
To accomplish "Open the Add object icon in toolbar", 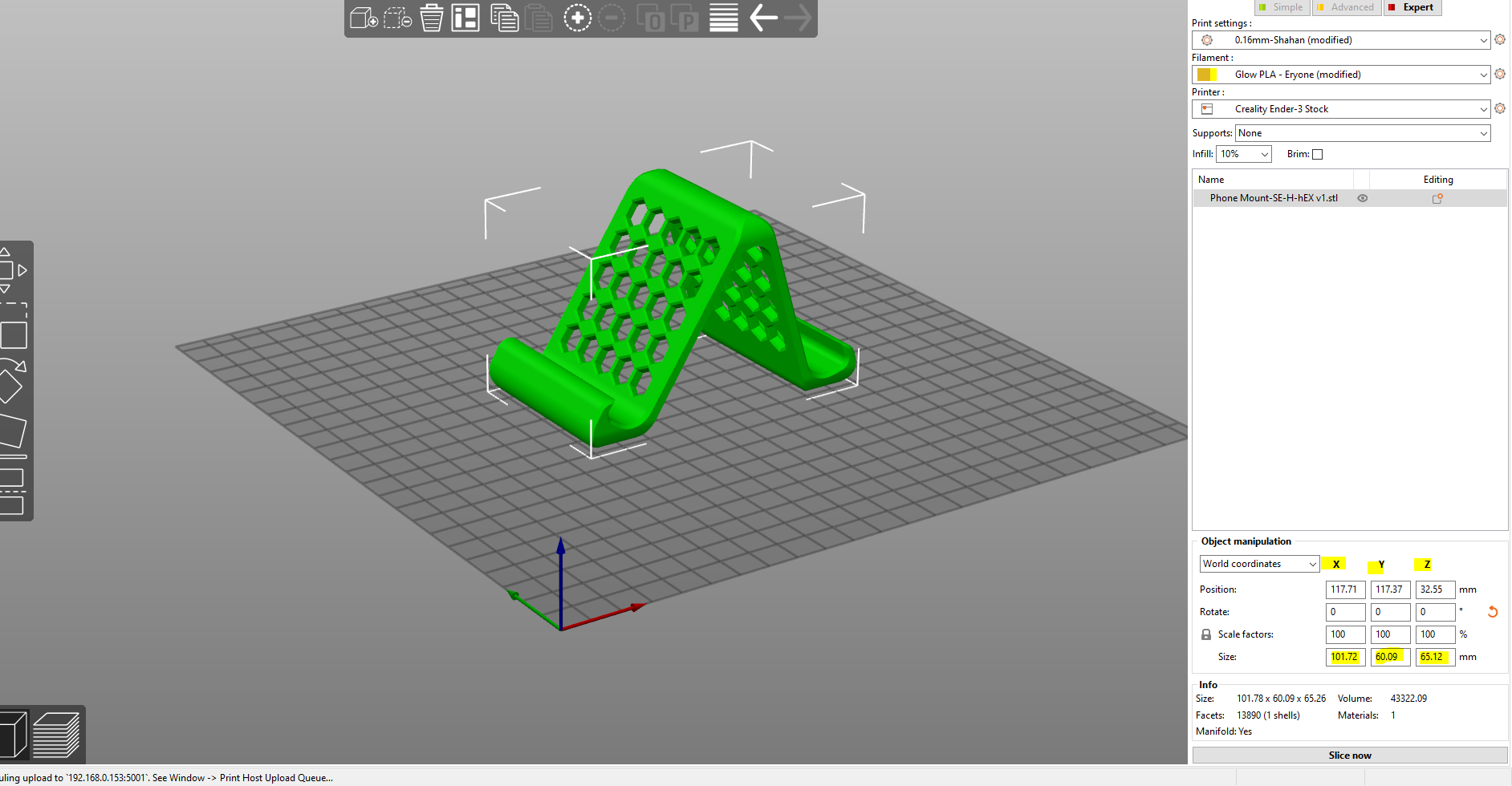I will coord(363,18).
